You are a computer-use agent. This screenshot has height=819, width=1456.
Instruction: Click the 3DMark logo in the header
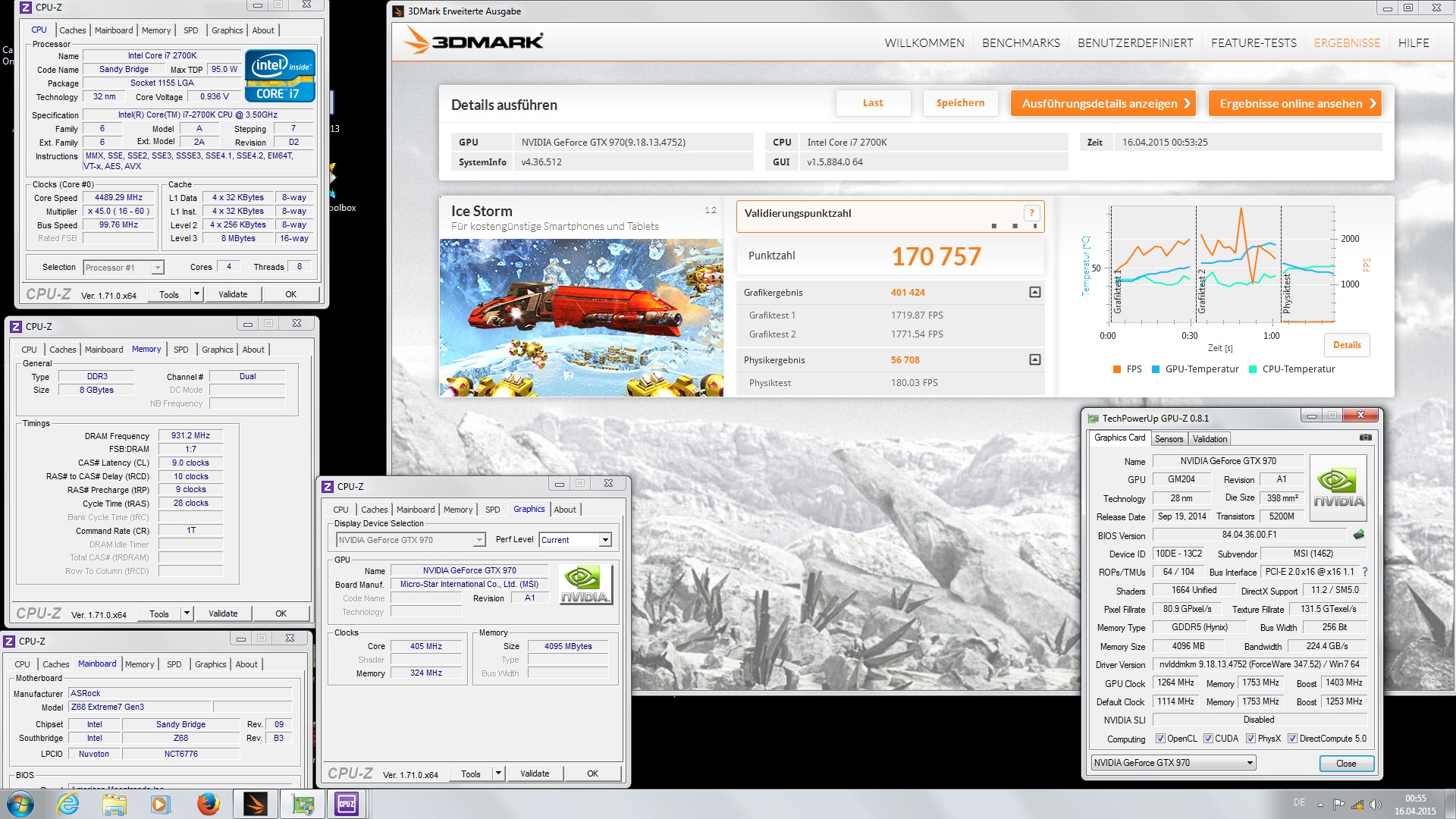(x=472, y=41)
